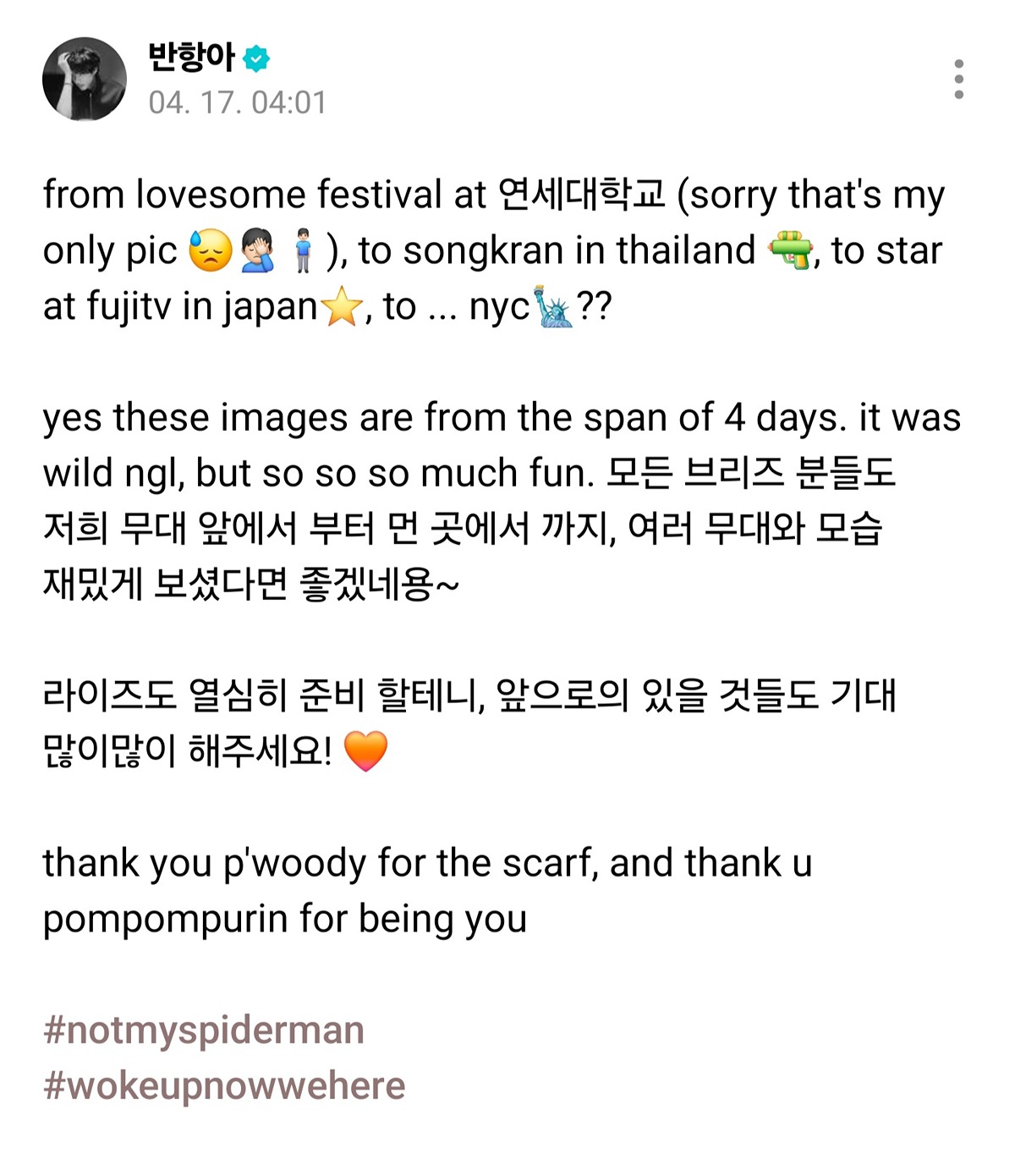Tap the facepalming person emoji
Viewport: 1015px width, 1176px height.
click(257, 251)
